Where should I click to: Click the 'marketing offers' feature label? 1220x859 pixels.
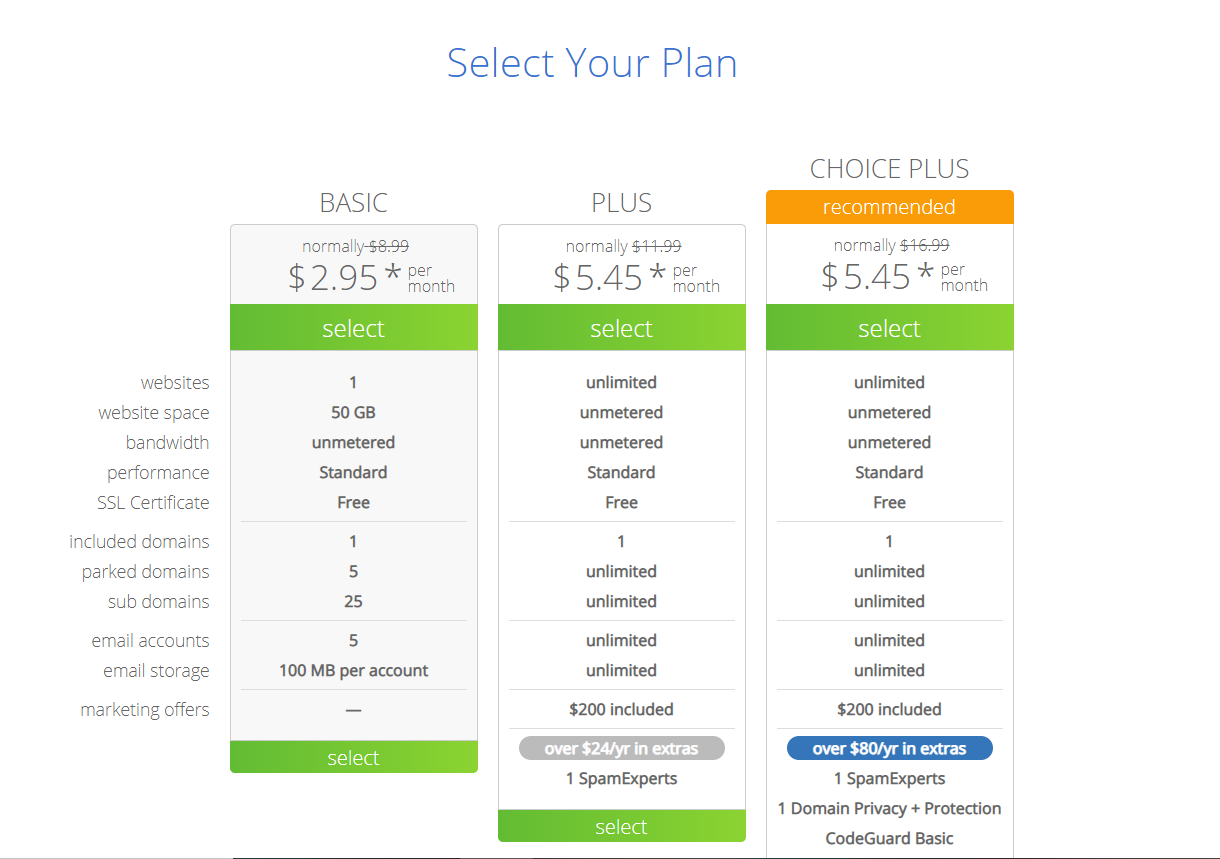click(x=145, y=709)
